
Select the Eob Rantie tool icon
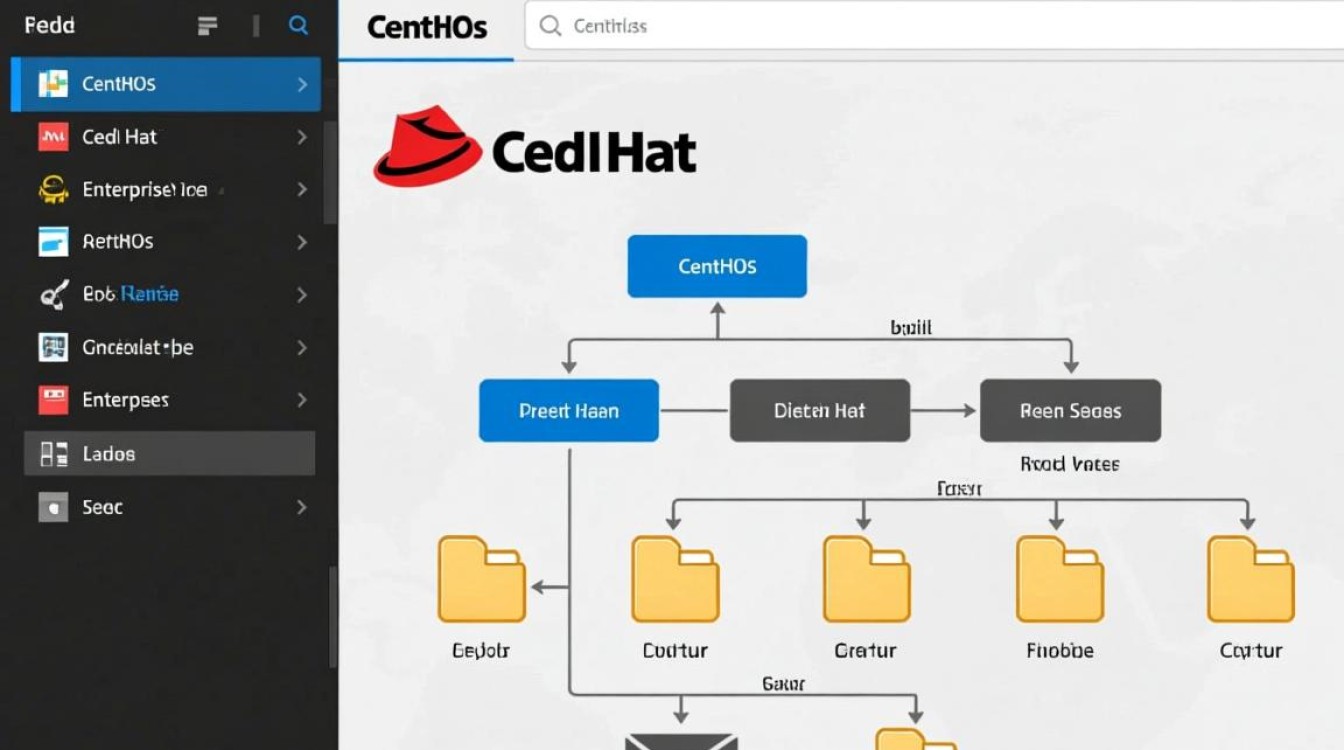pyautogui.click(x=53, y=294)
